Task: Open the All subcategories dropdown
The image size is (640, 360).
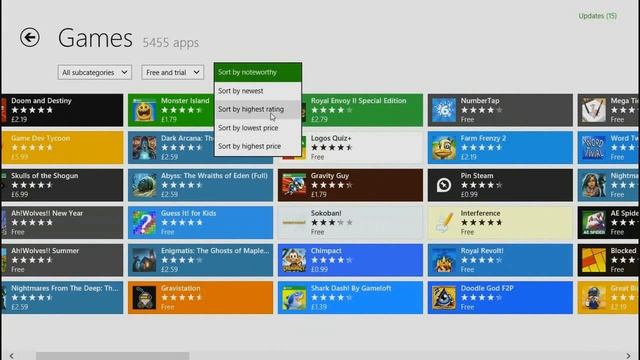Action: coord(95,72)
